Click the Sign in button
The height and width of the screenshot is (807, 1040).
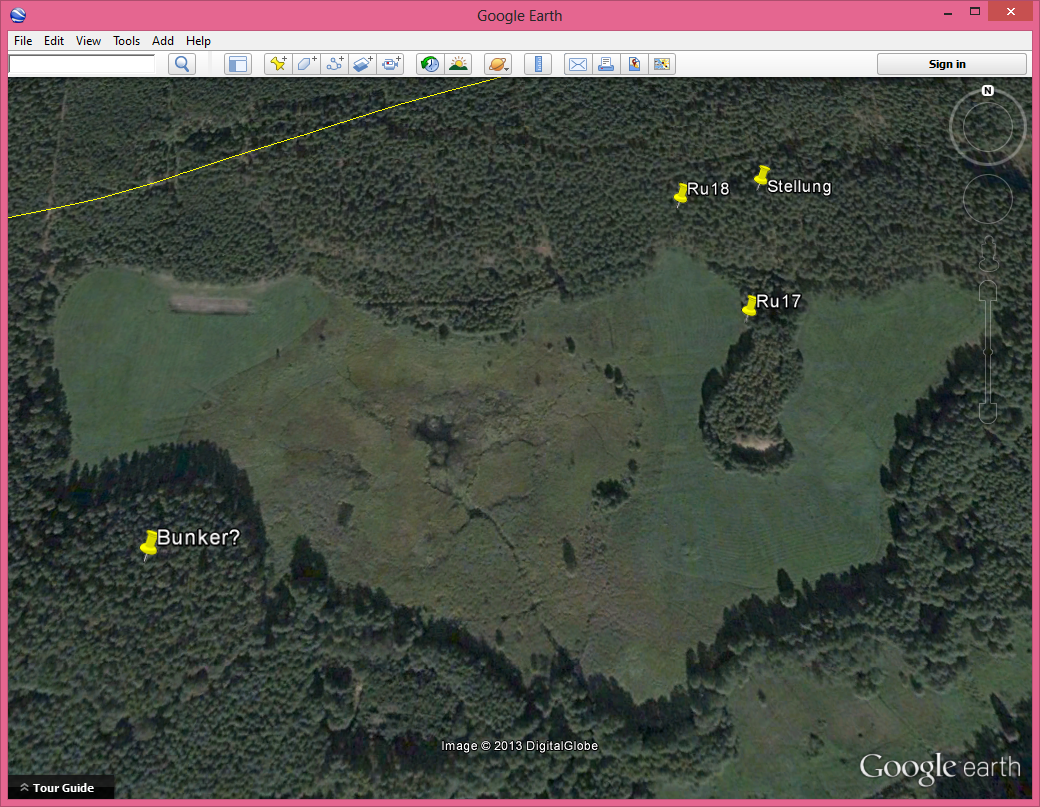[951, 64]
